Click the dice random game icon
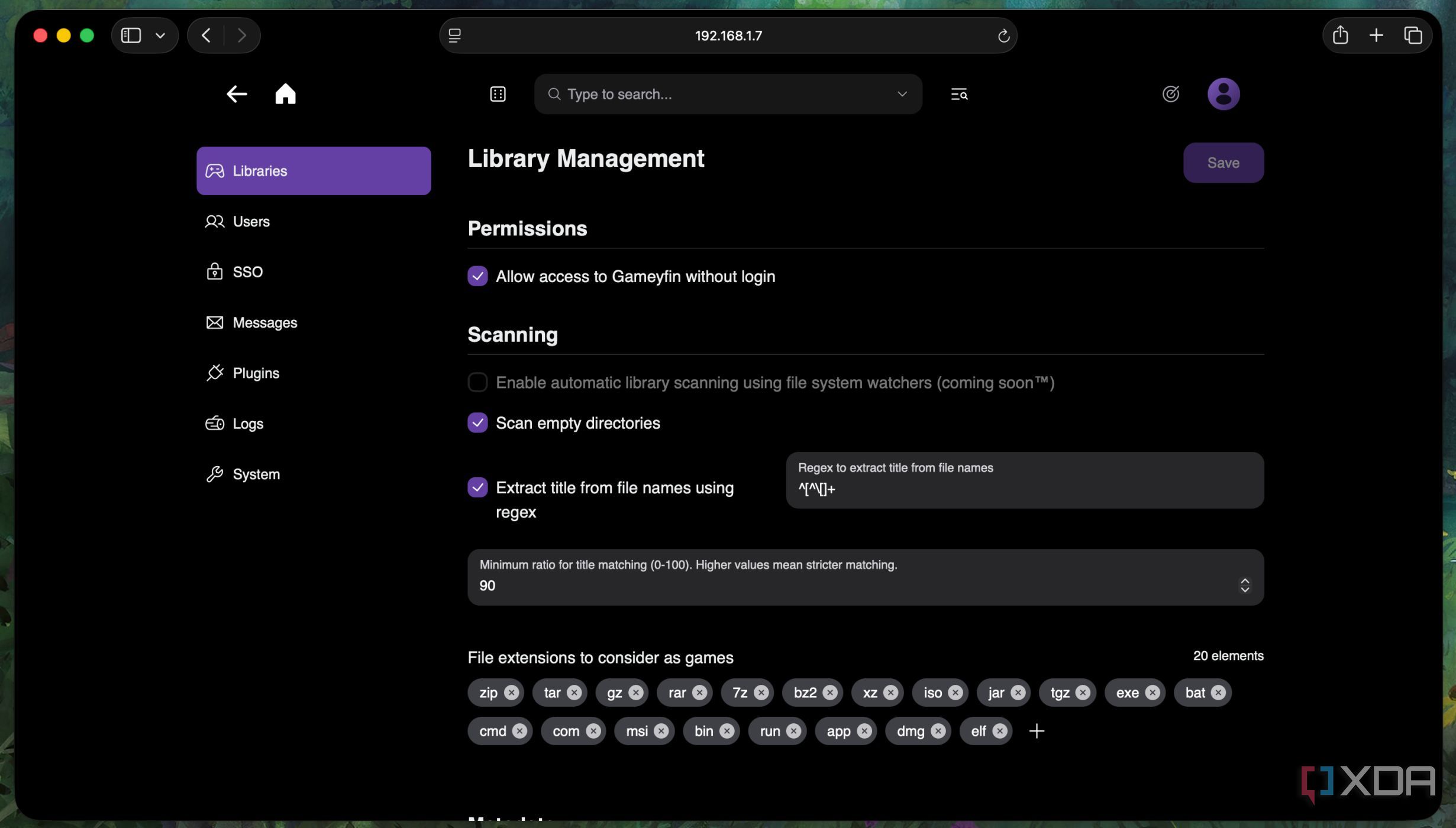Screen dimensions: 1456x828 click(498, 94)
